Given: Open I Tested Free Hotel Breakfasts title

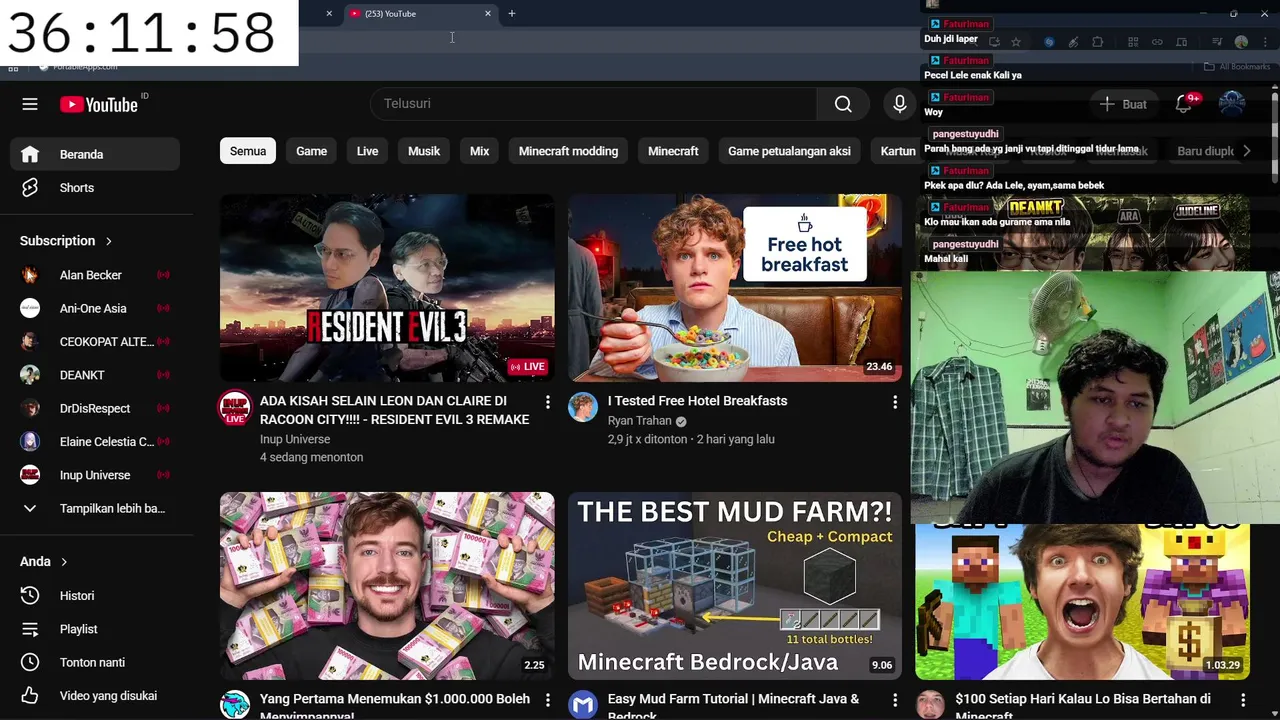Looking at the screenshot, I should point(697,401).
